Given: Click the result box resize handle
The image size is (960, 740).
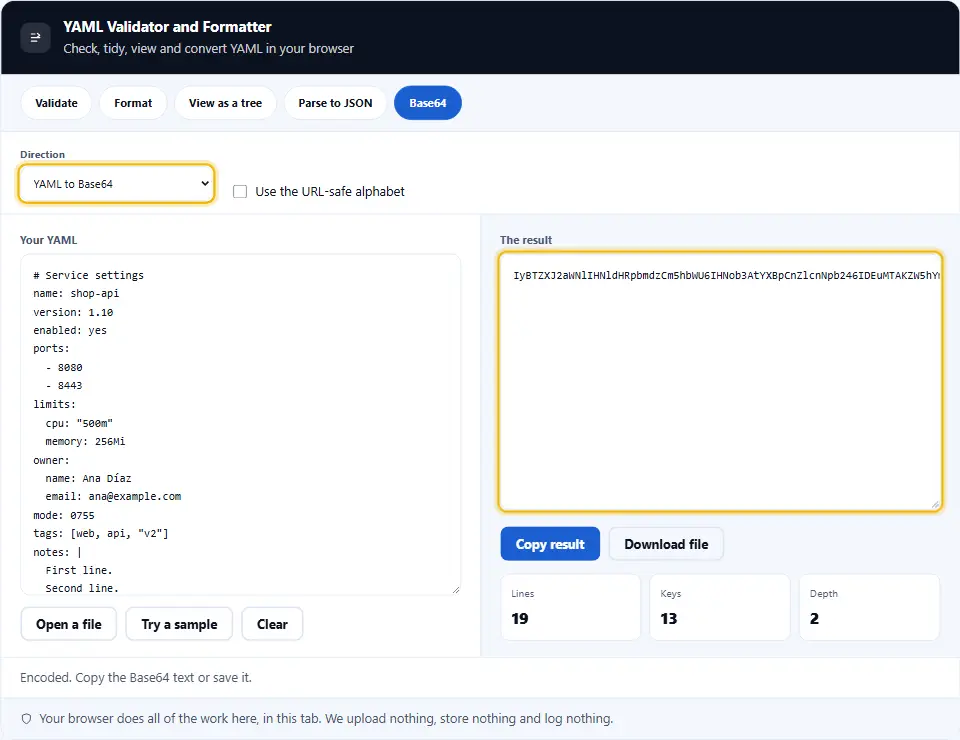Looking at the screenshot, I should [x=935, y=504].
